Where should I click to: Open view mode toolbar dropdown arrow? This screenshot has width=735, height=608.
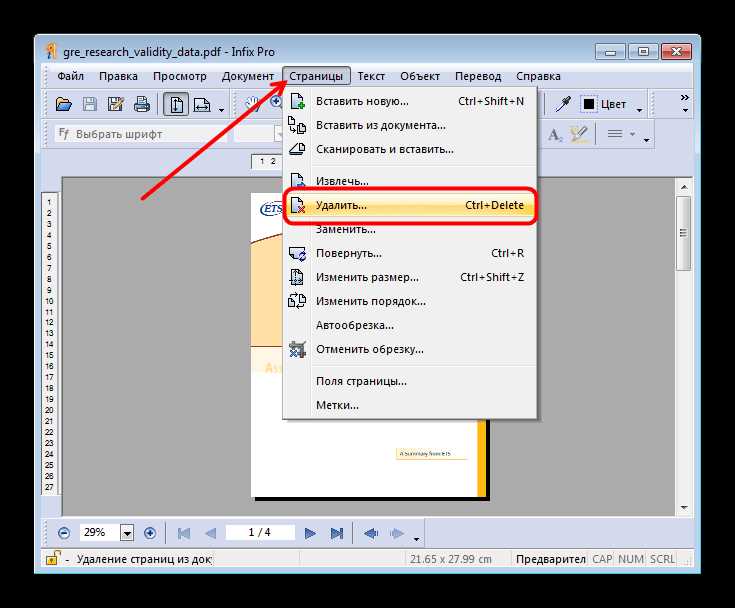221,111
